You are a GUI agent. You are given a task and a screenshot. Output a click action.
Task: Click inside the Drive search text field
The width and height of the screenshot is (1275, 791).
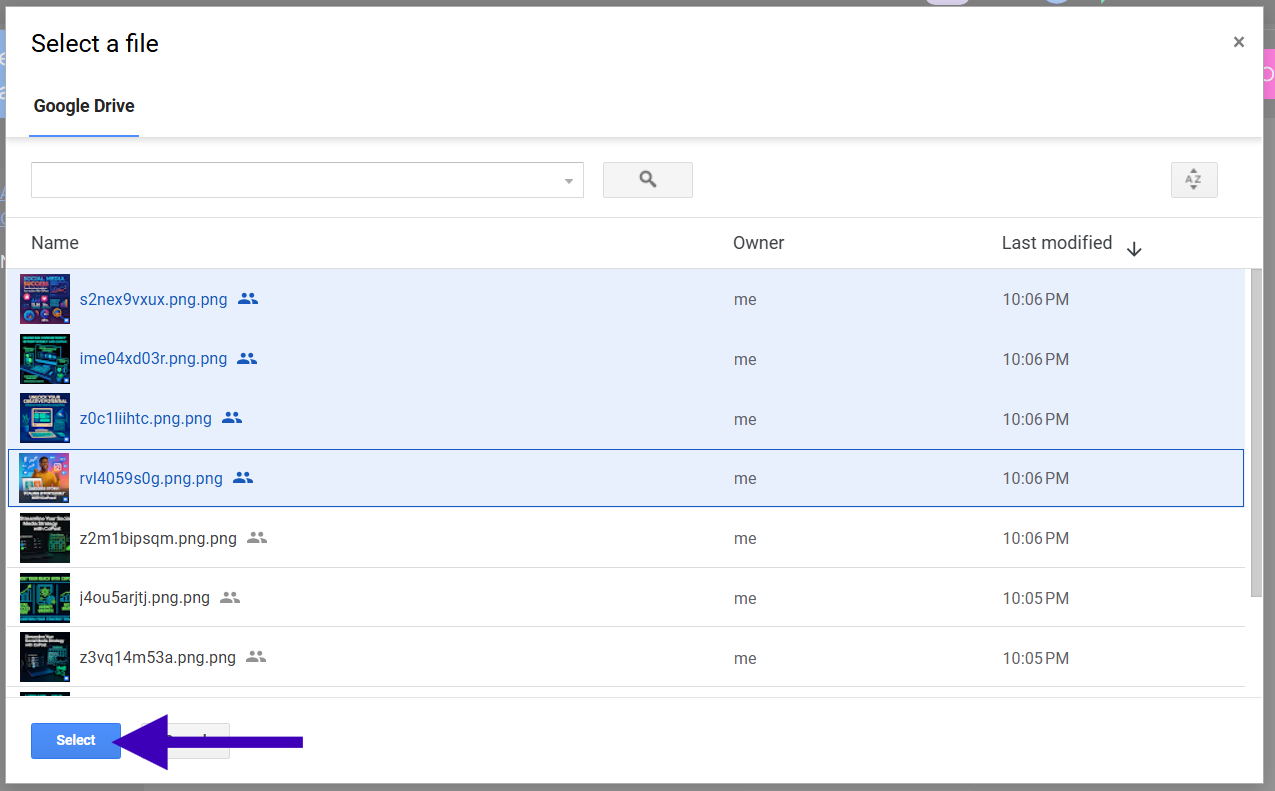[295, 180]
